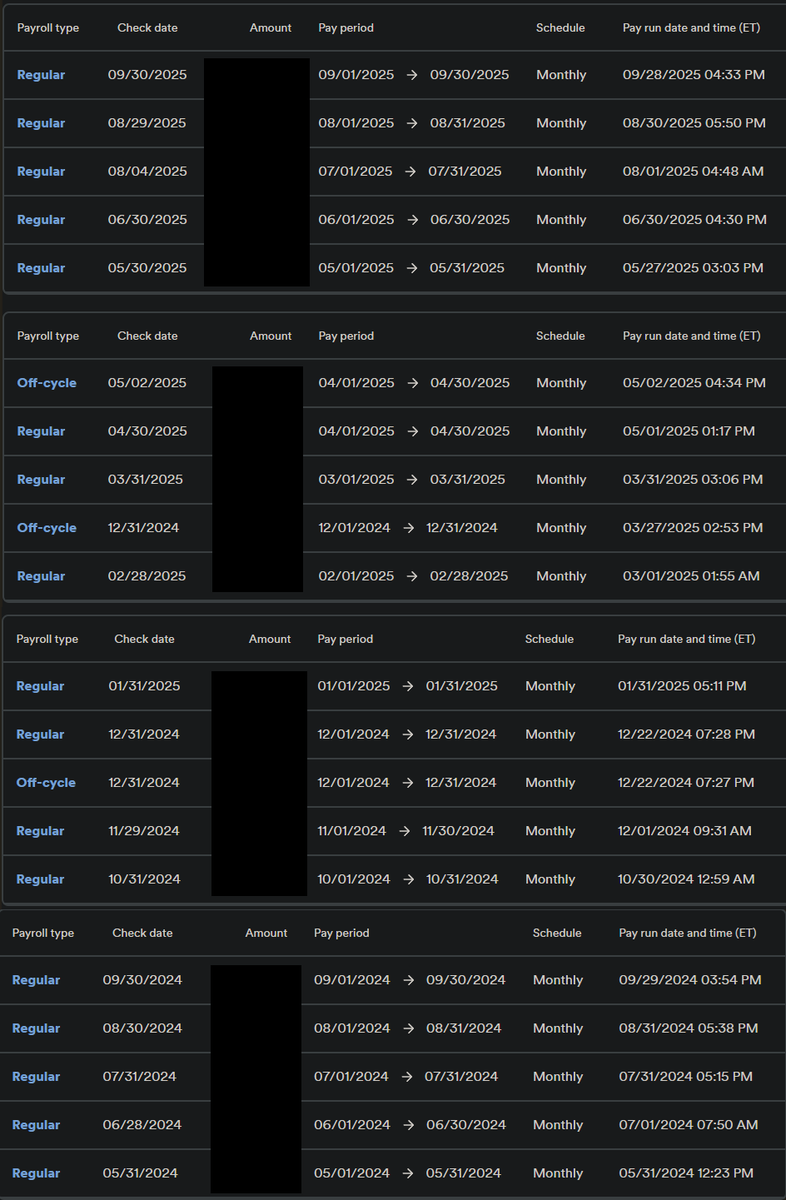Open Regular payroll with check date 03/31/2025

(x=41, y=479)
